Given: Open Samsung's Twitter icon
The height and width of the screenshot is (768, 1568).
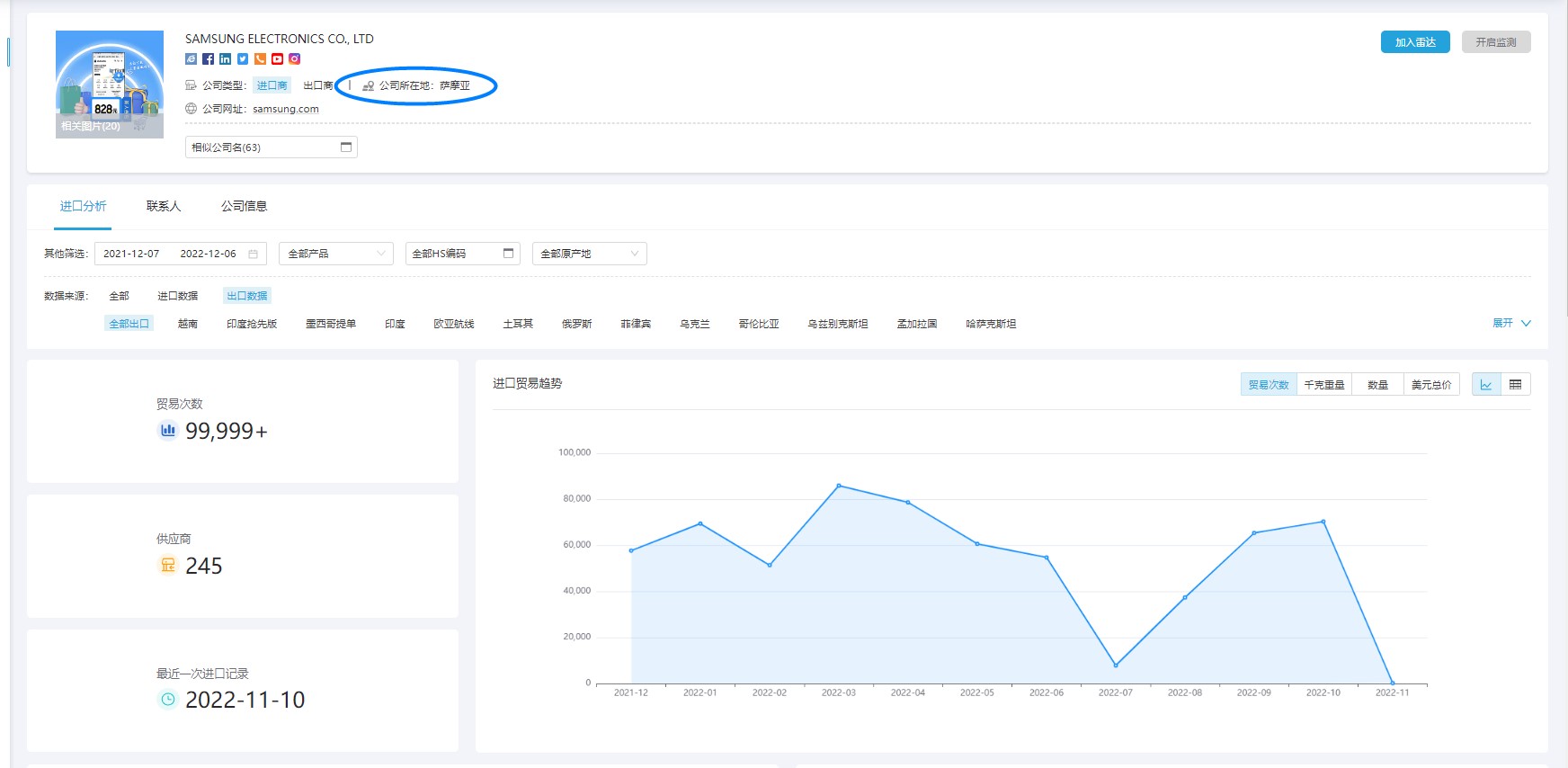Looking at the screenshot, I should (243, 59).
